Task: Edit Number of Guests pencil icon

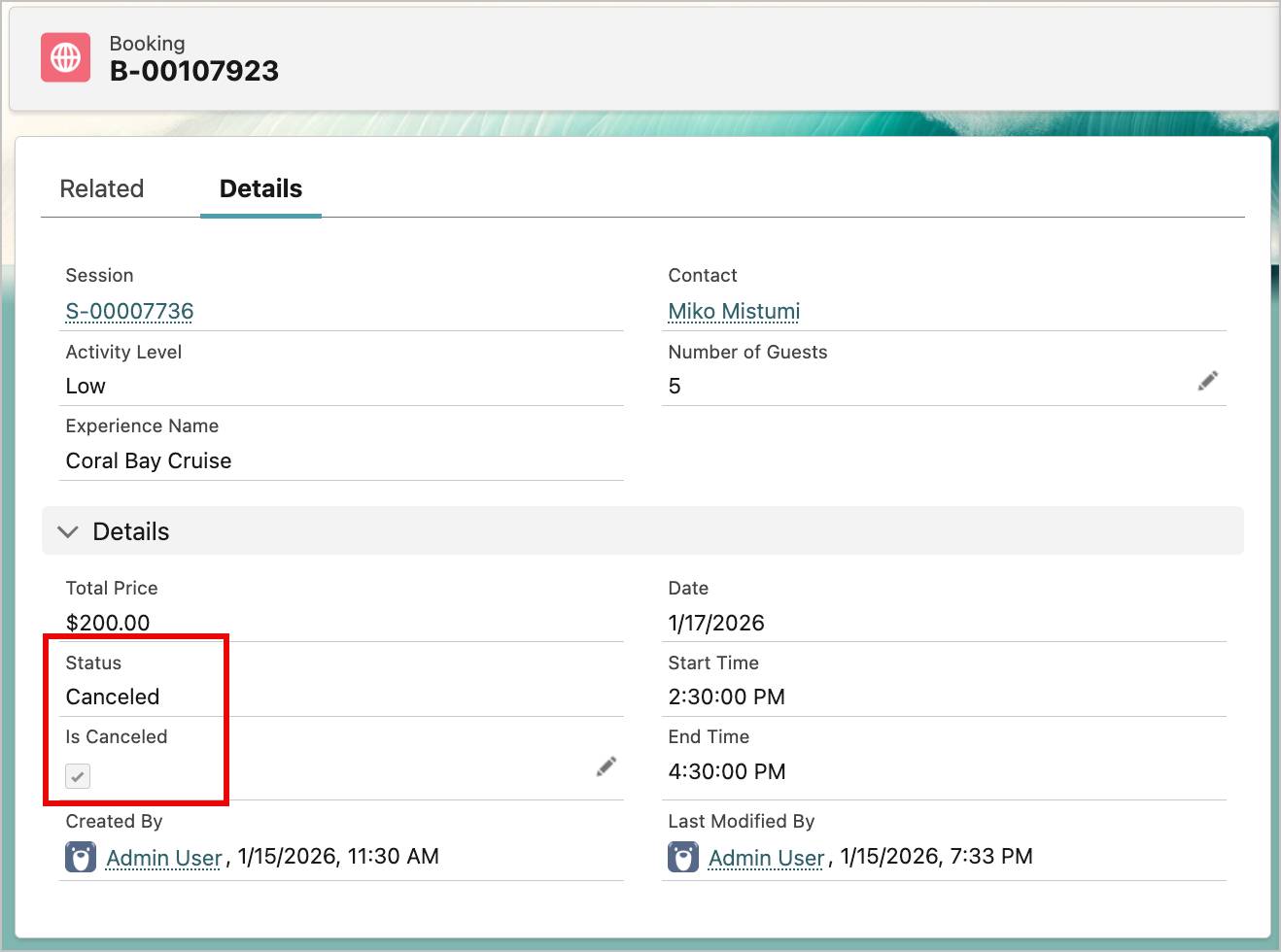Action: pyautogui.click(x=1208, y=381)
